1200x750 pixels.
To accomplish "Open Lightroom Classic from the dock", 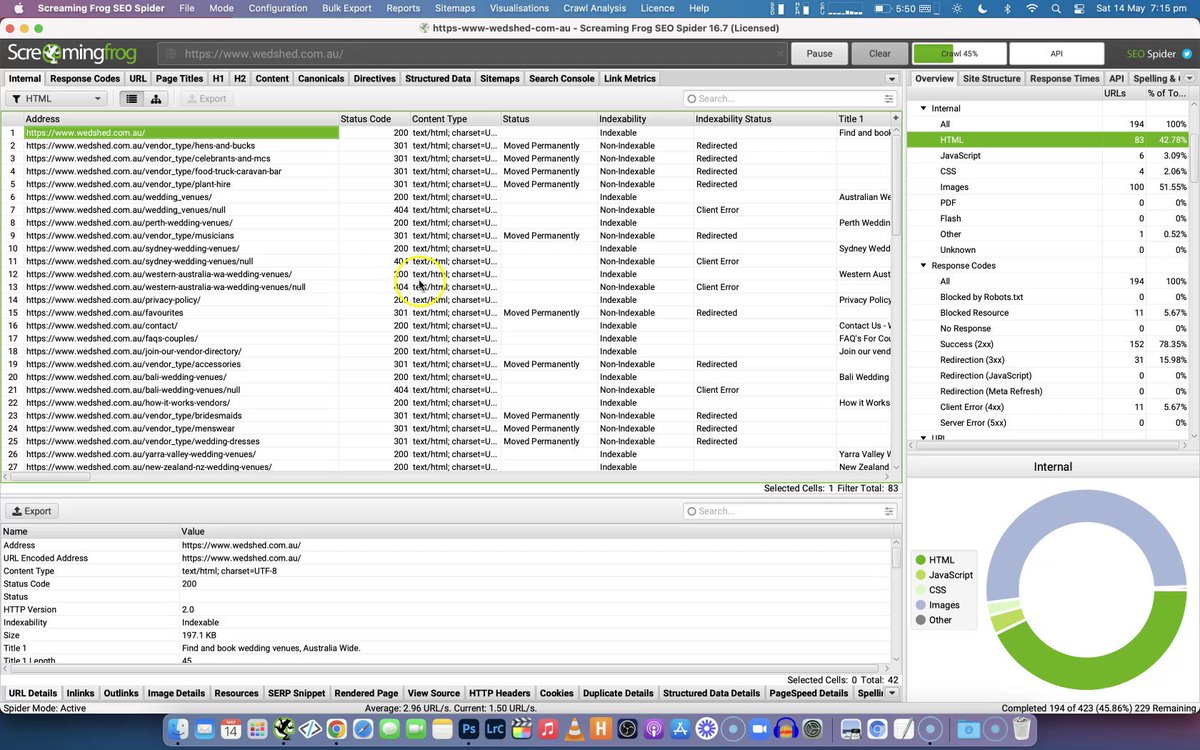I will [494, 729].
